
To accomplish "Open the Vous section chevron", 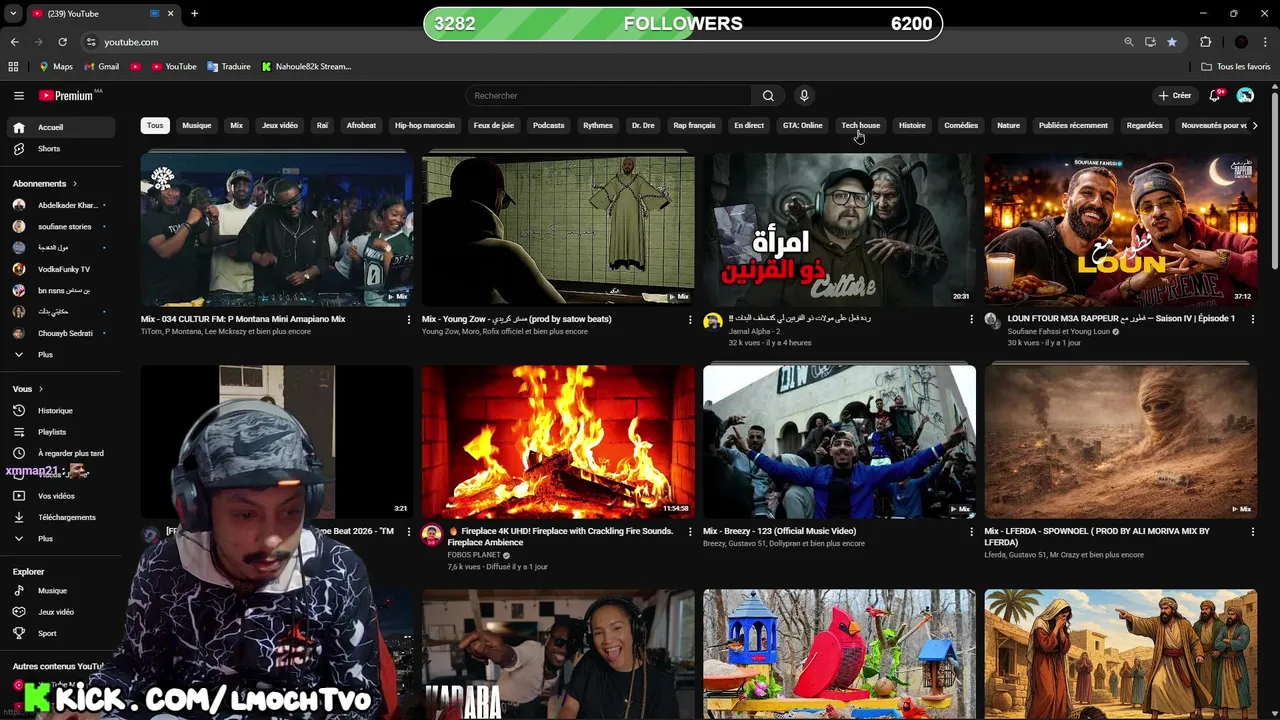I will [40, 389].
